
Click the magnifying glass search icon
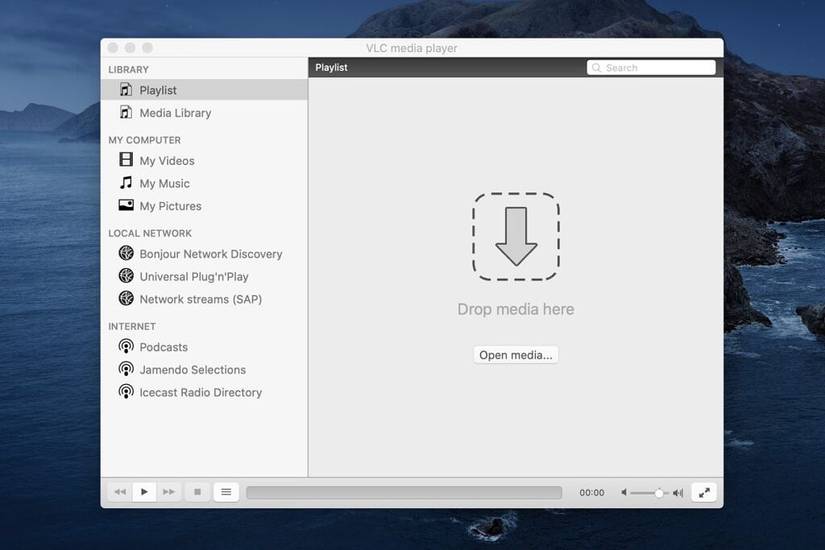596,67
